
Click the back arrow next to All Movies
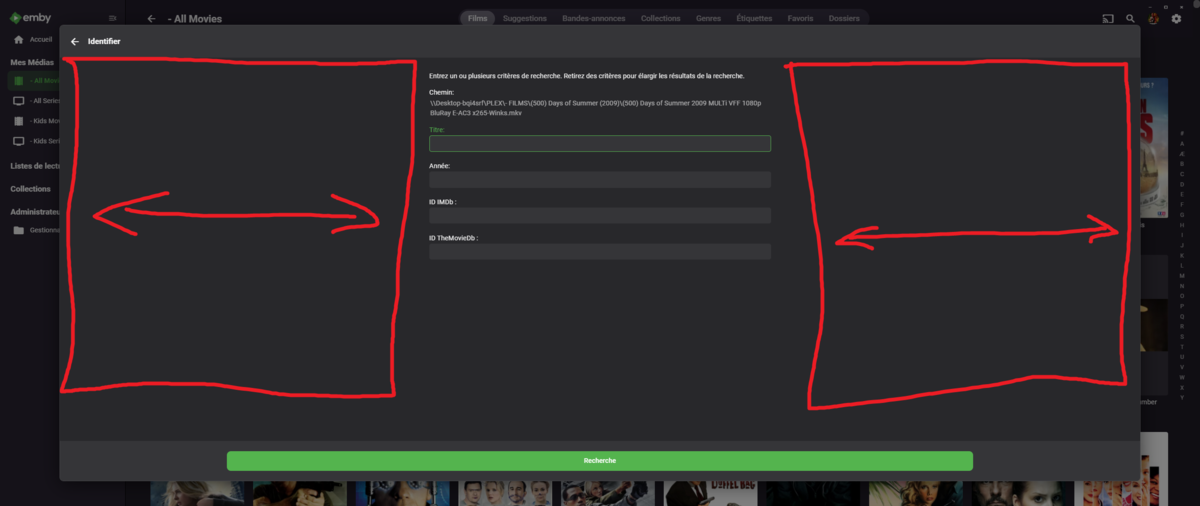tap(151, 18)
